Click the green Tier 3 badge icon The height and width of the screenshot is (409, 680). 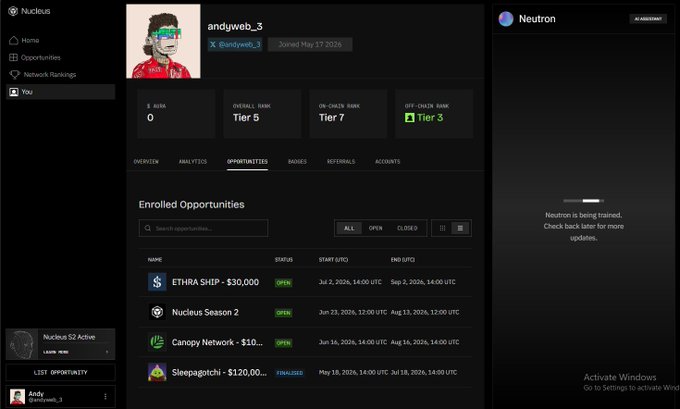coord(409,118)
